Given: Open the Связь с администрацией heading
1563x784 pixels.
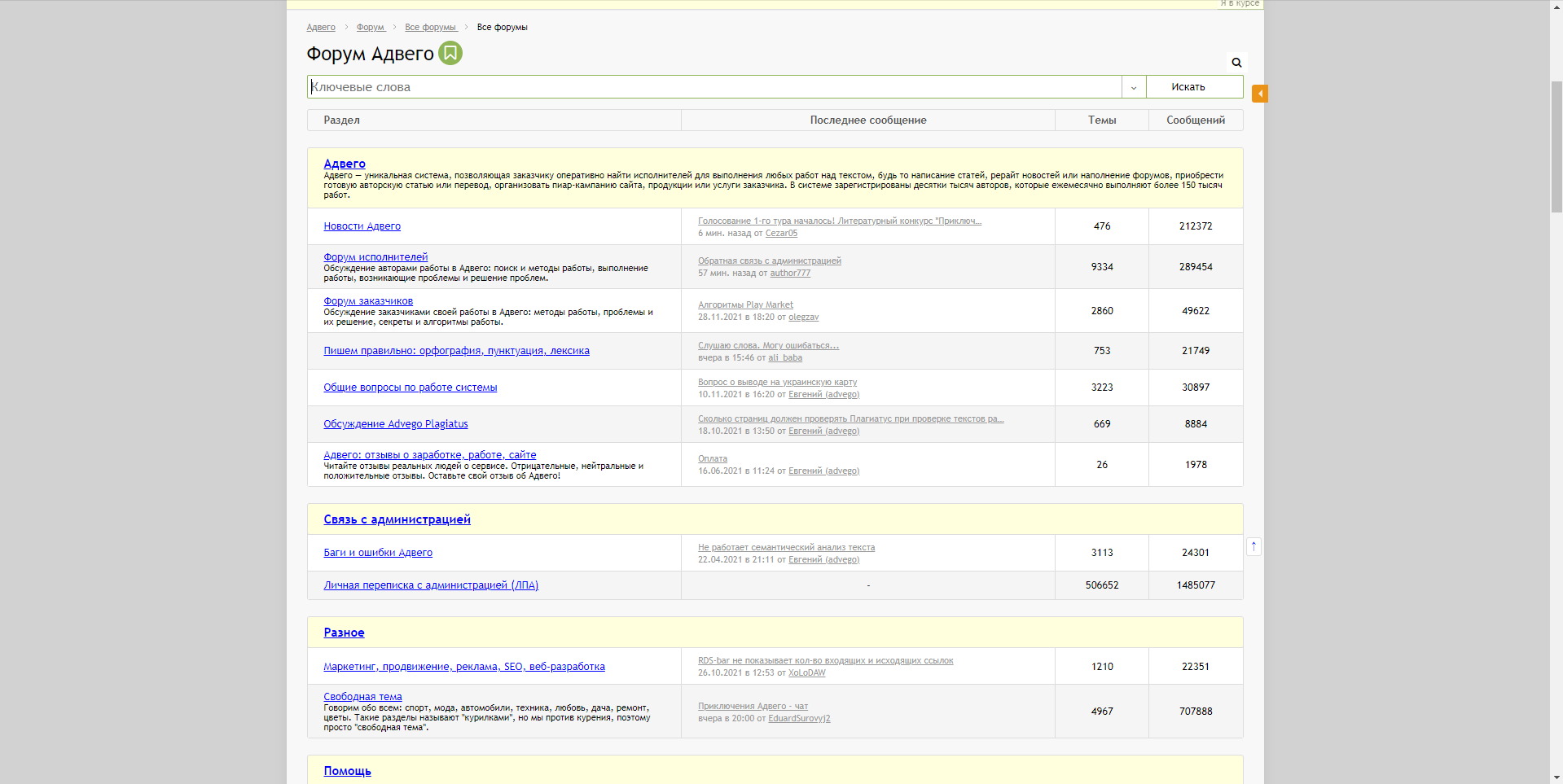Looking at the screenshot, I should click(397, 519).
